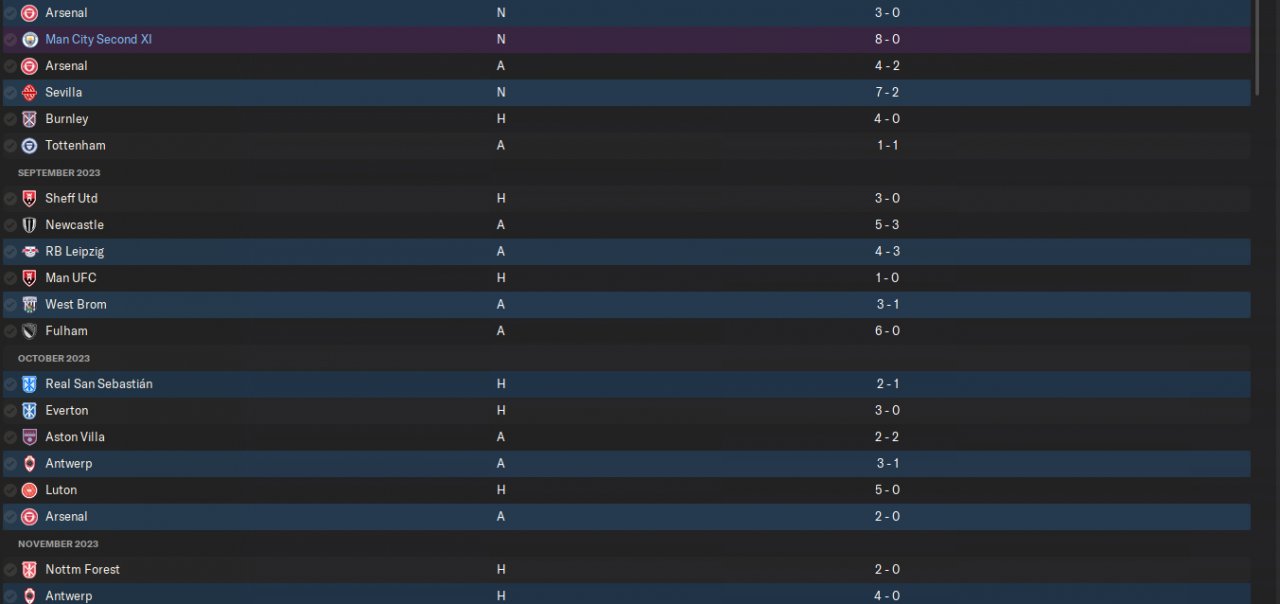1280x604 pixels.
Task: Open the 8 - 0 result against Man City Second XI
Action: (888, 40)
